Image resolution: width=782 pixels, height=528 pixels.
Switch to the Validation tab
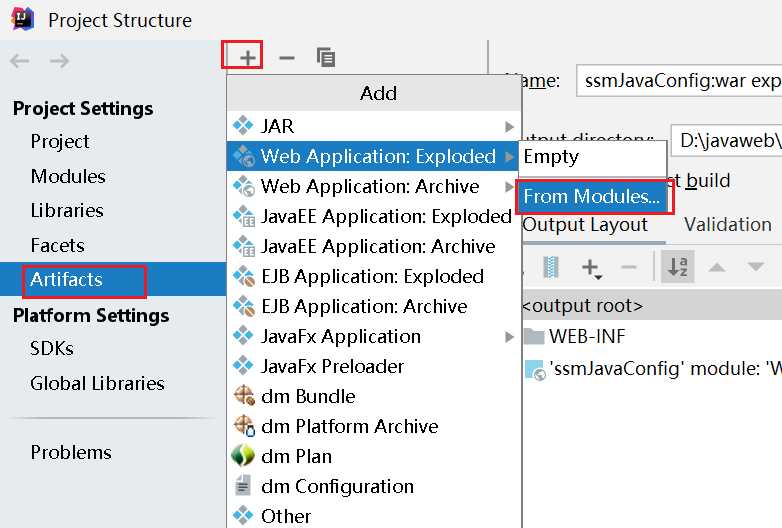pyautogui.click(x=728, y=225)
